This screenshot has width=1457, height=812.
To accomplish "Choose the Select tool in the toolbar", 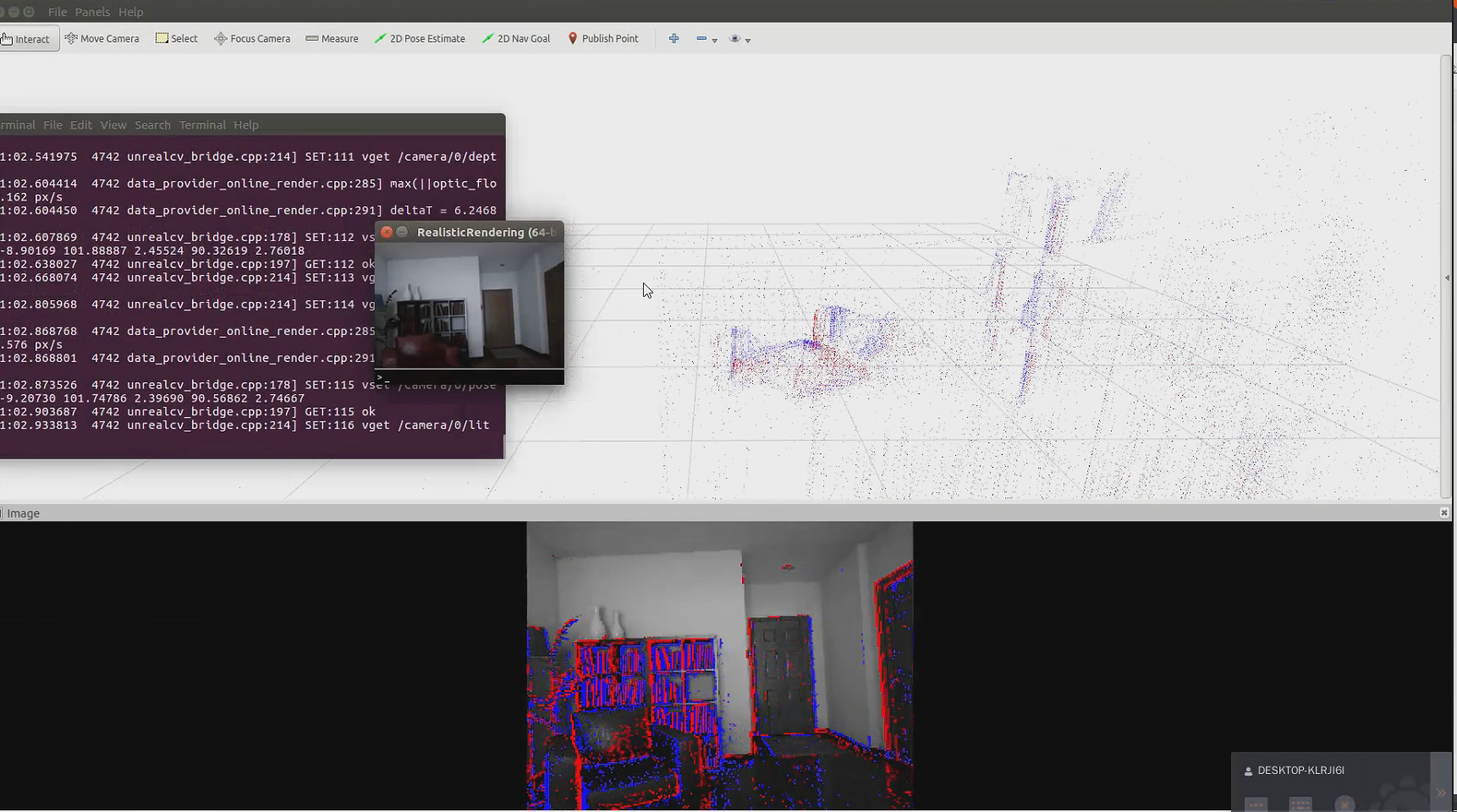I will click(x=177, y=38).
